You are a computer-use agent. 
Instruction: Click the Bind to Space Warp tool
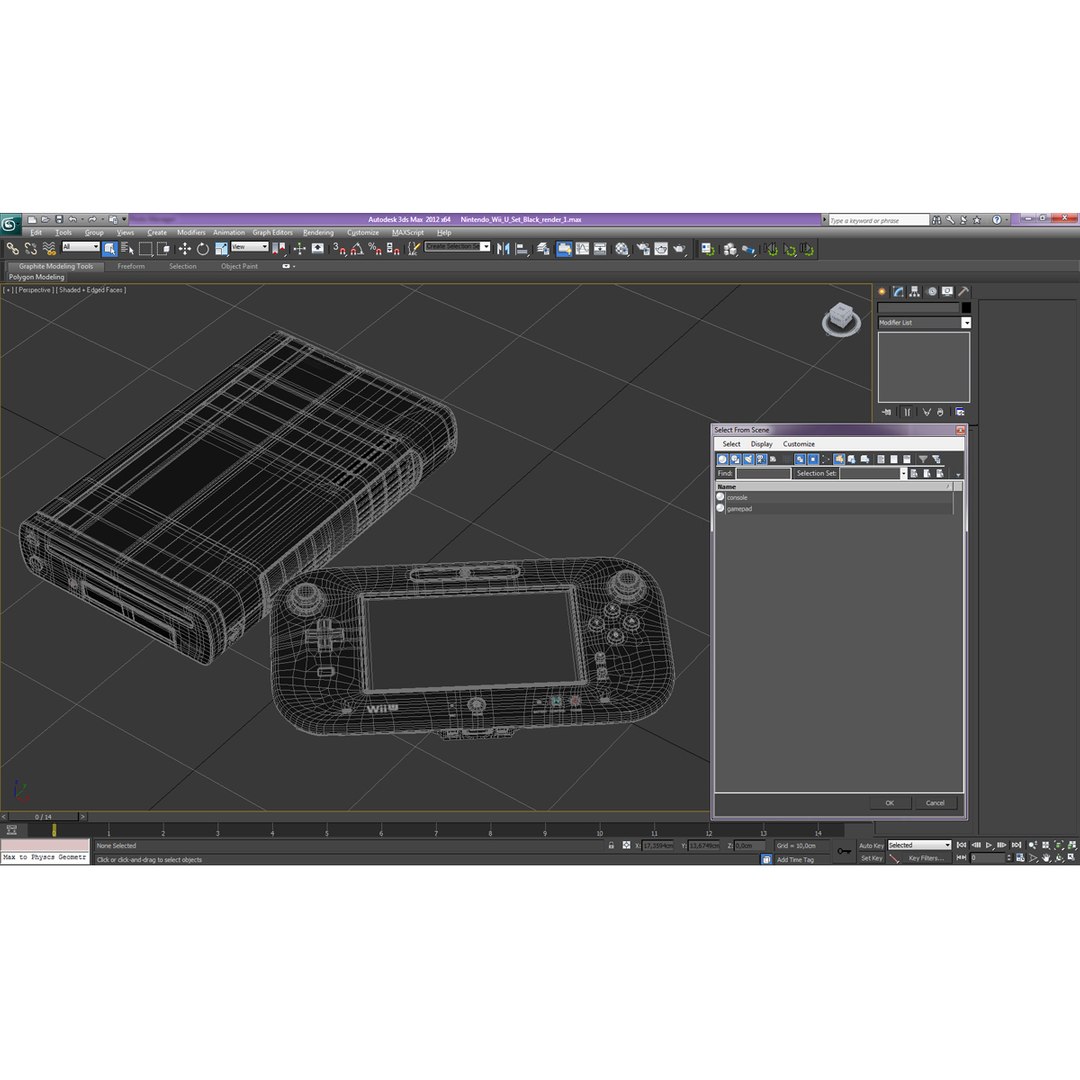pos(49,249)
